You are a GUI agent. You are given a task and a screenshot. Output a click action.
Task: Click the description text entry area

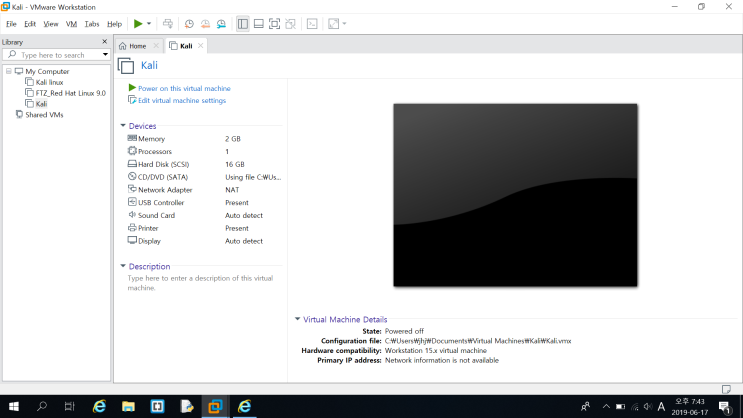pyautogui.click(x=200, y=283)
